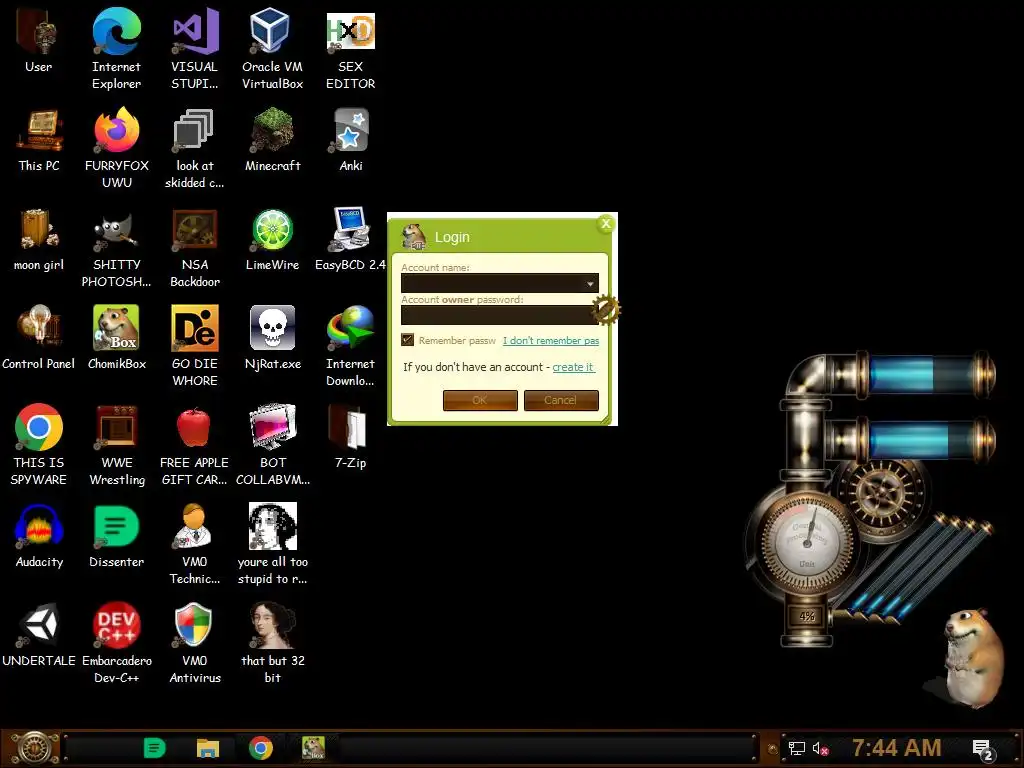Open the User desktop icon
Screen dimensions: 1024x768
(39, 40)
